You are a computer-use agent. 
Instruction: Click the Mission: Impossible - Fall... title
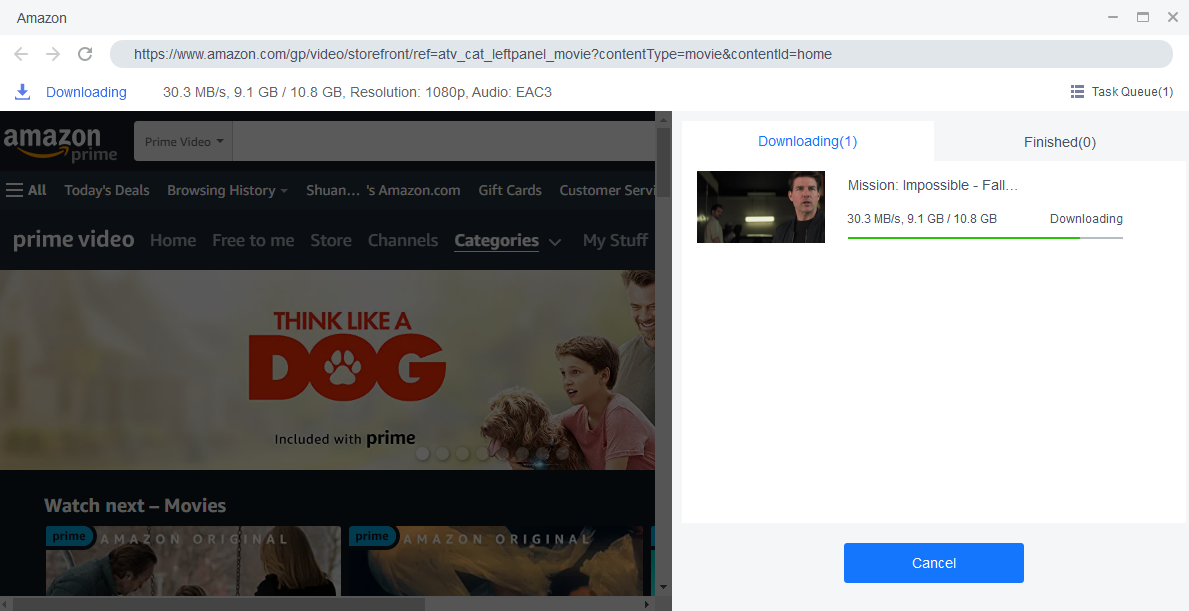(933, 185)
